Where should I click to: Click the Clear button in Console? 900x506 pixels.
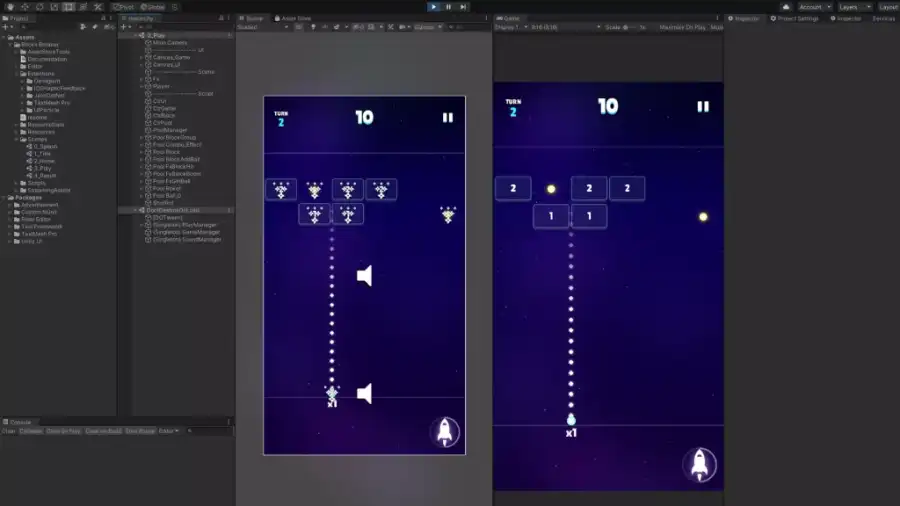(x=9, y=431)
